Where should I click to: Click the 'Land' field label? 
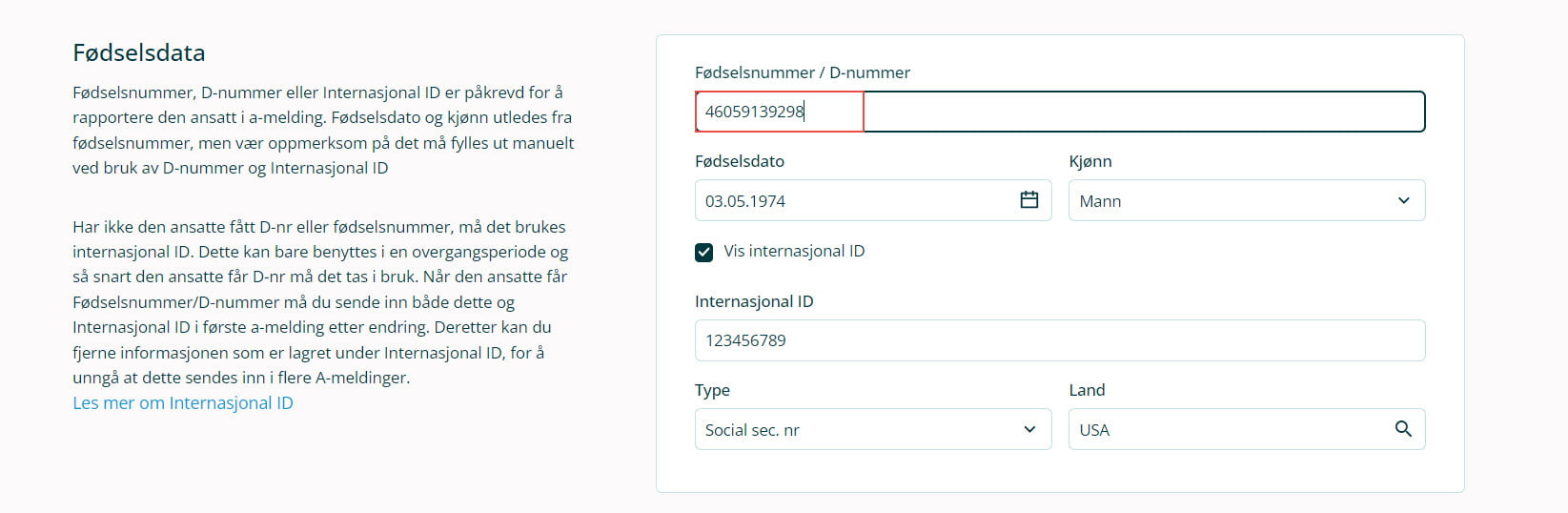tap(1087, 390)
